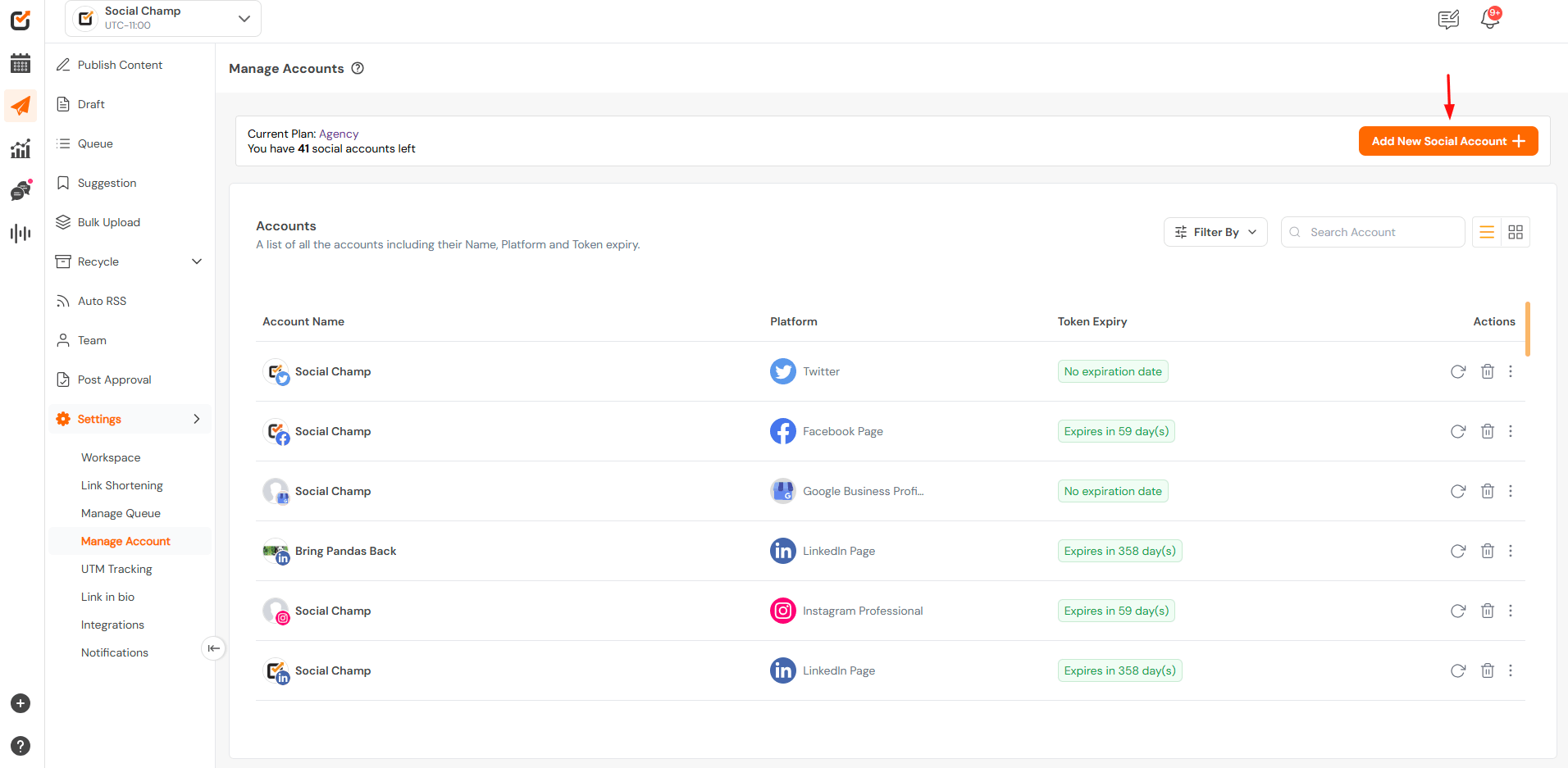This screenshot has width=1568, height=768.
Task: Click Add New Social Account button
Action: click(1448, 141)
